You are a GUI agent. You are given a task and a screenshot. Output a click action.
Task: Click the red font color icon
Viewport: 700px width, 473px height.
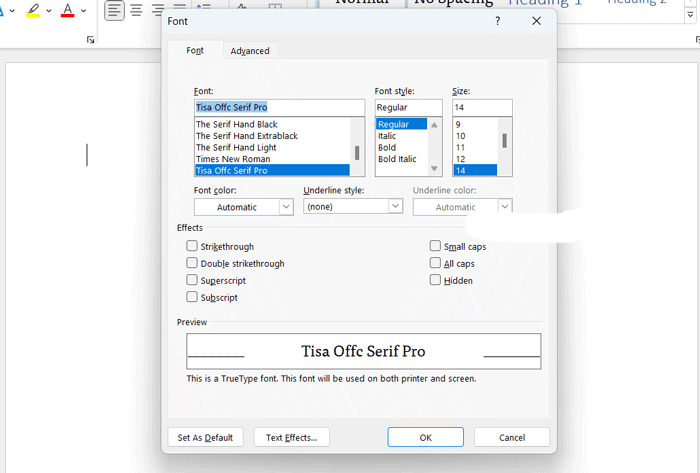tap(67, 11)
